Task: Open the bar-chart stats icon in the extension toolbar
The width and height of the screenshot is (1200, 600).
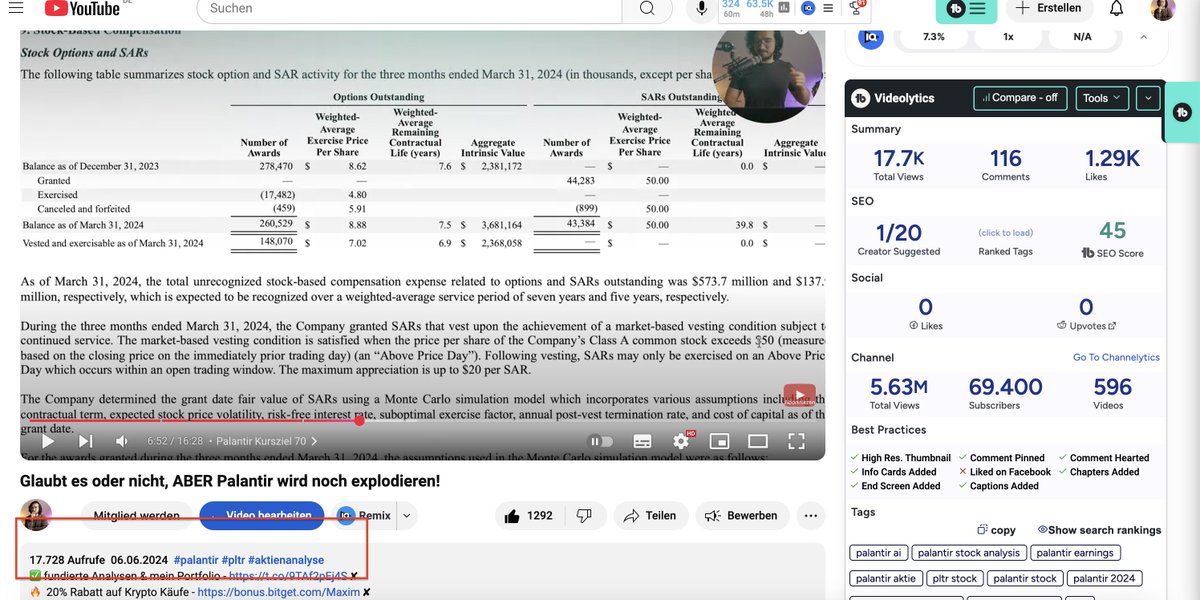Action: (785, 8)
